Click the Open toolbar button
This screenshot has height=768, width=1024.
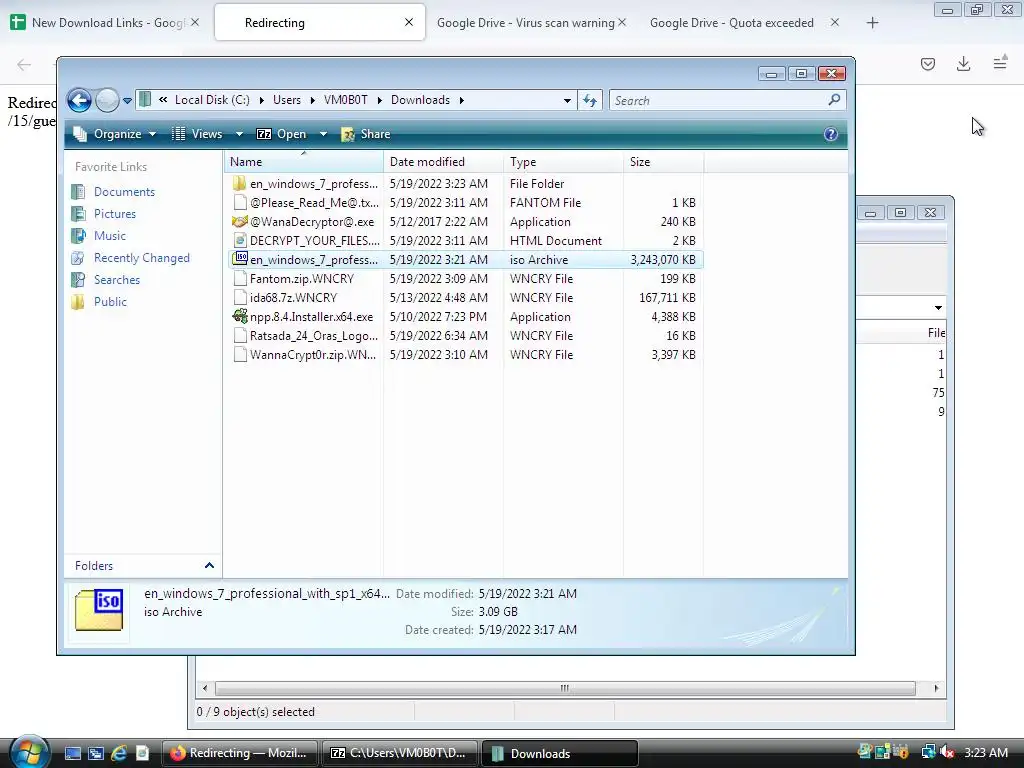[281, 134]
